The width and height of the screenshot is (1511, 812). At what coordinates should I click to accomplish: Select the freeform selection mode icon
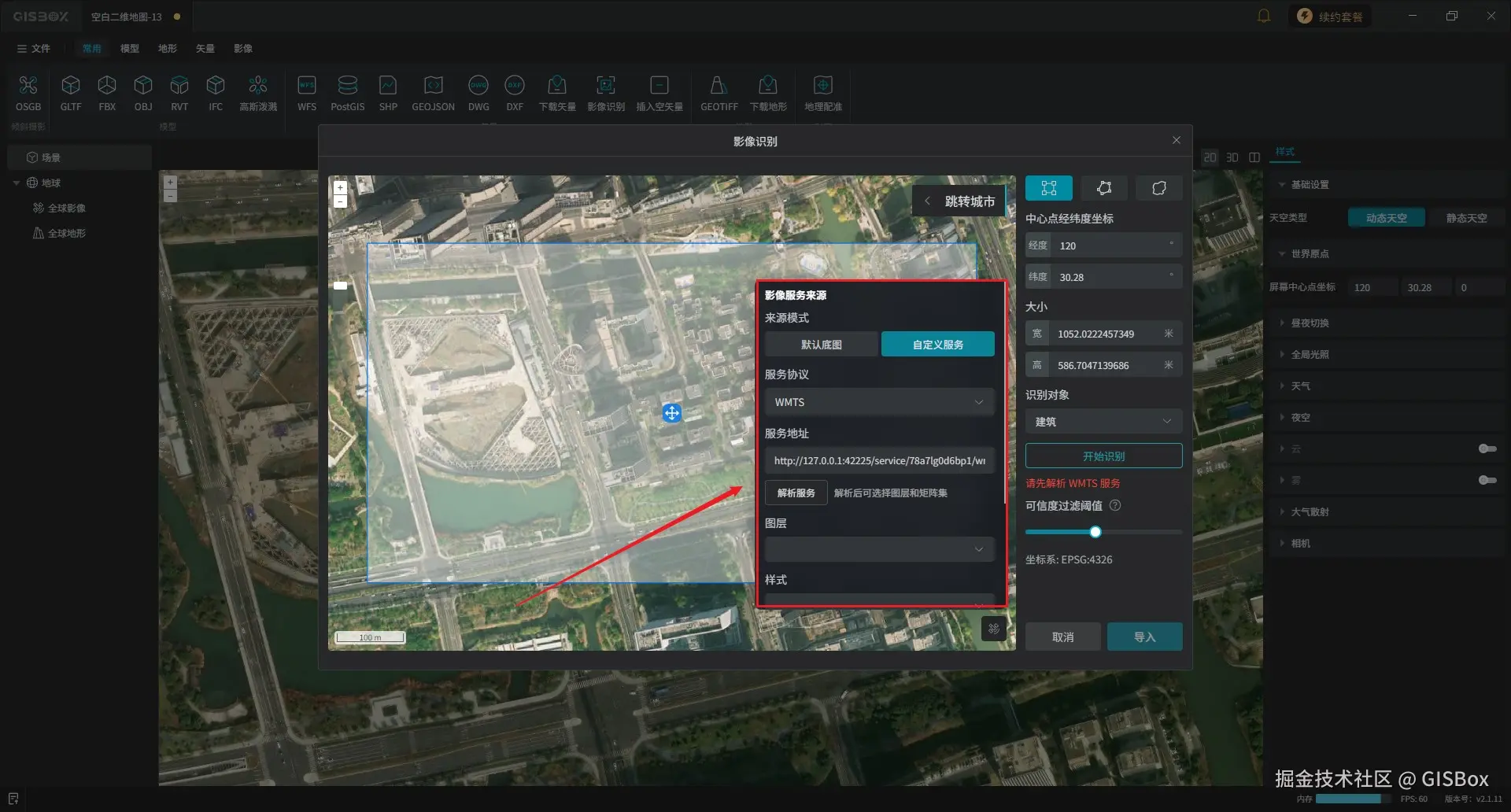click(x=1159, y=188)
